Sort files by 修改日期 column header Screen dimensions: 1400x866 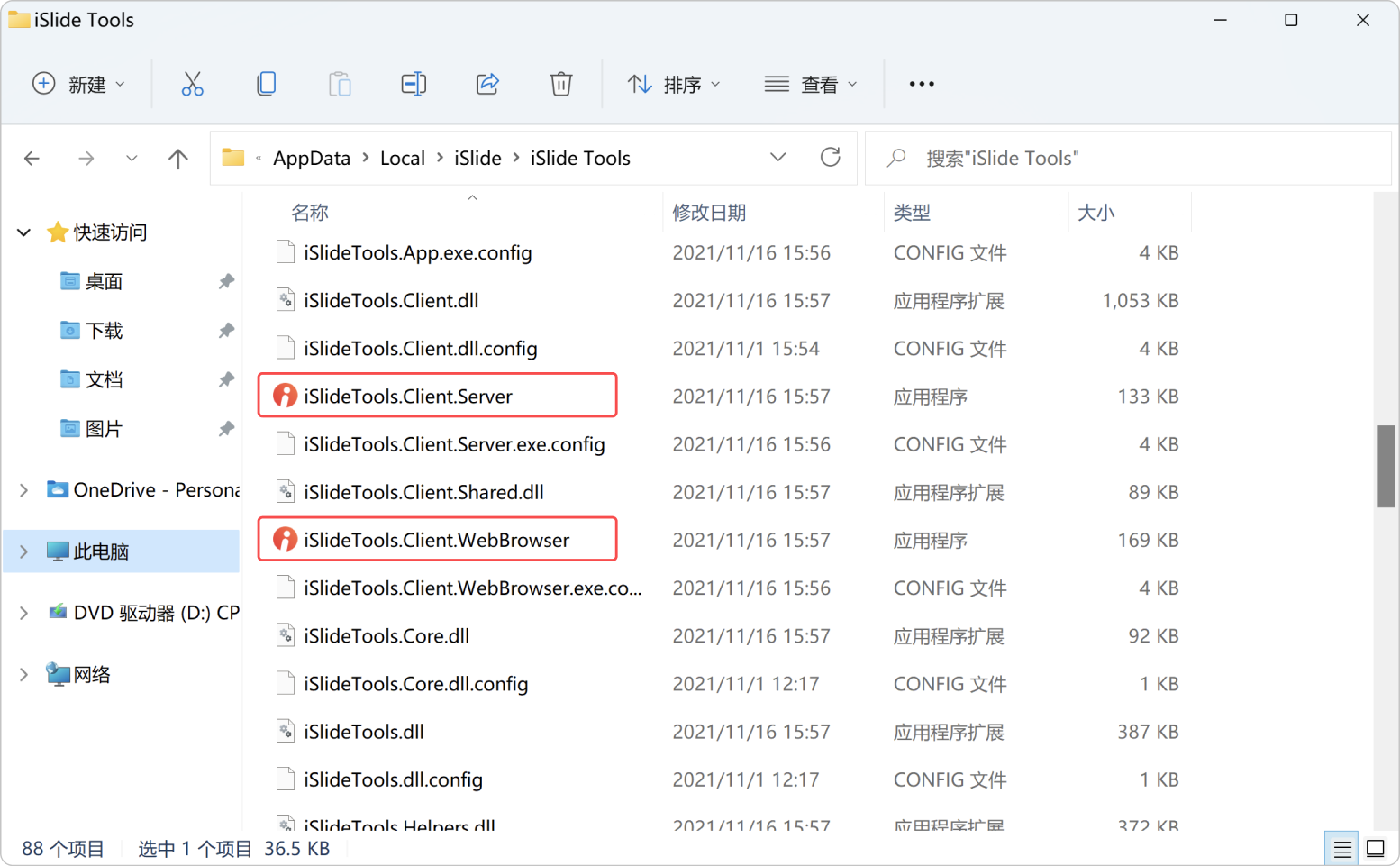(709, 213)
